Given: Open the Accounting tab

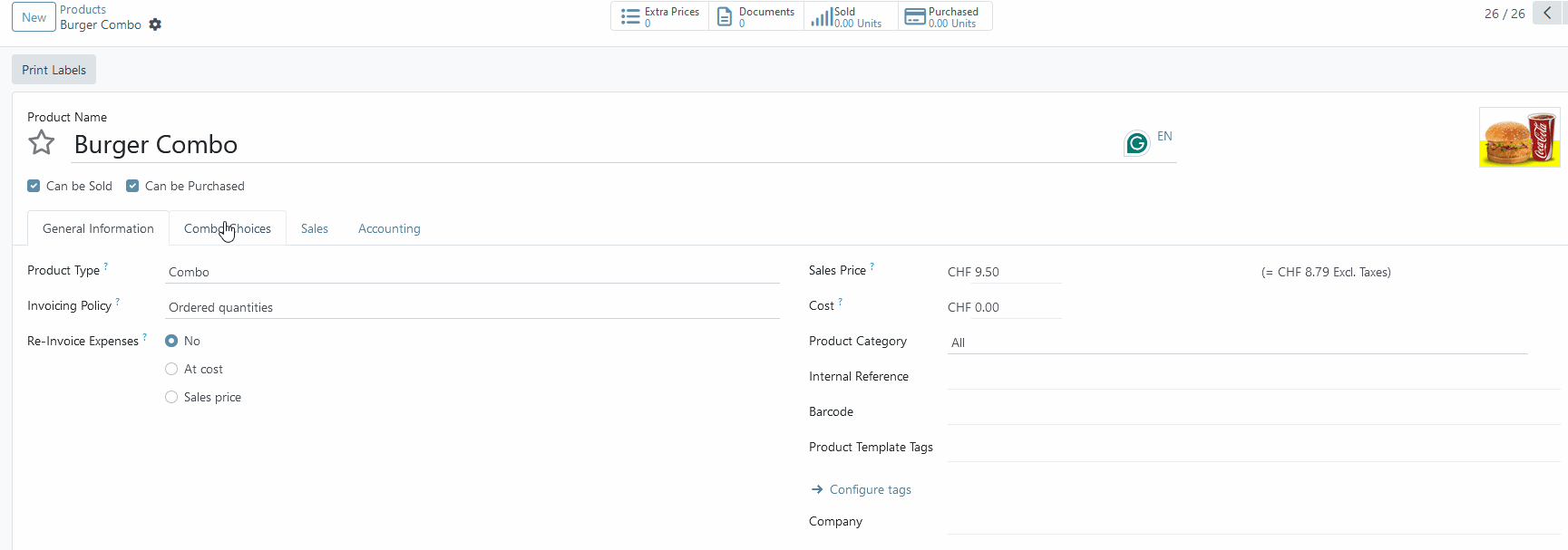Looking at the screenshot, I should point(389,228).
